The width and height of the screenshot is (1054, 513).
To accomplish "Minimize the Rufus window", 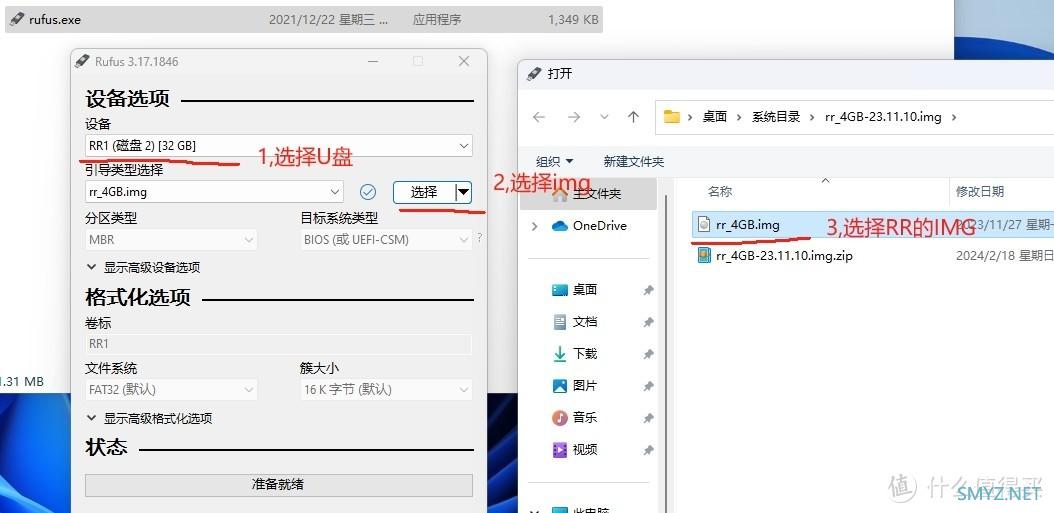I will click(x=373, y=61).
